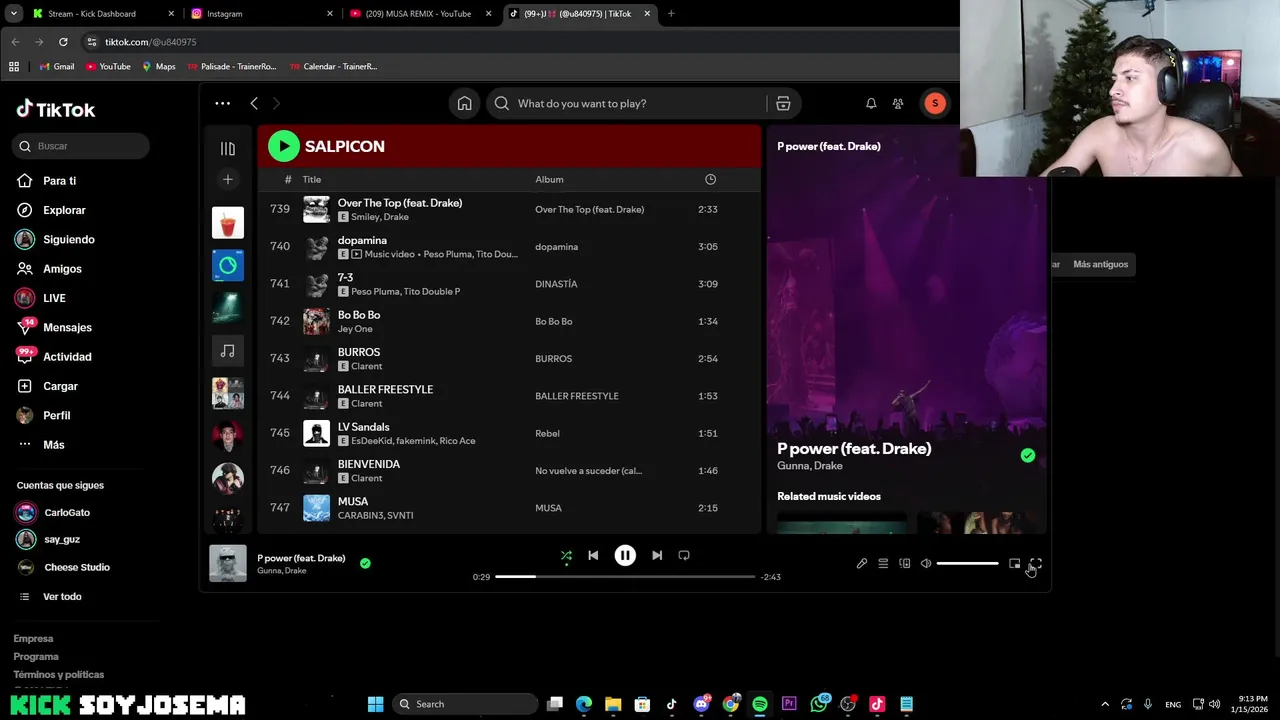This screenshot has width=1280, height=720.
Task: Mute Spotify volume speaker icon
Action: pyautogui.click(x=926, y=564)
